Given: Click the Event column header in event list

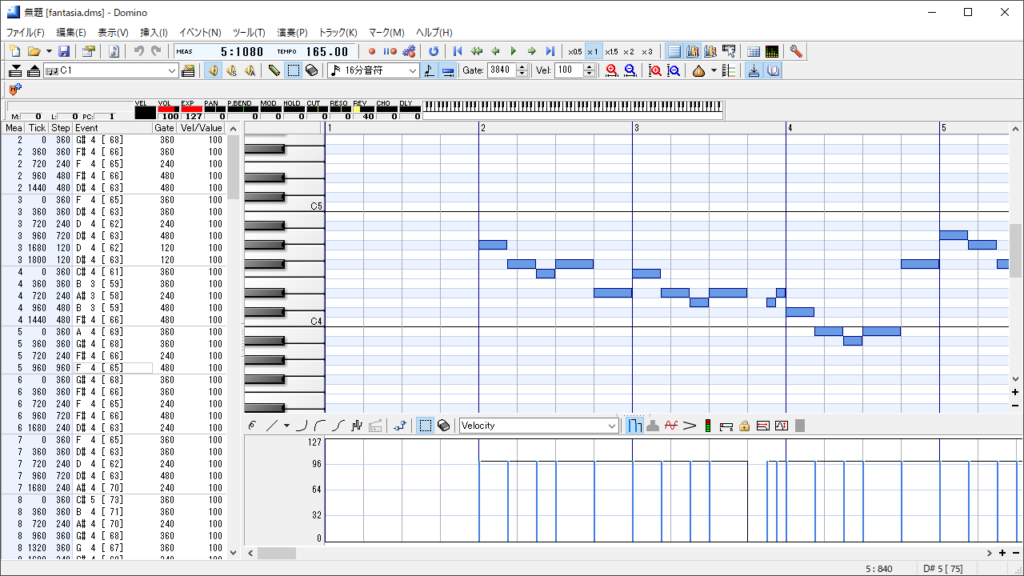Looking at the screenshot, I should coord(113,128).
